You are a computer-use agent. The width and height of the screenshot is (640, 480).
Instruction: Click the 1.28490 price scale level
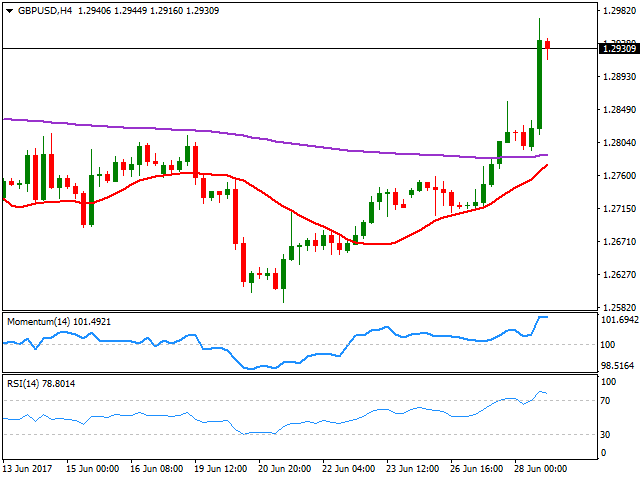619,109
